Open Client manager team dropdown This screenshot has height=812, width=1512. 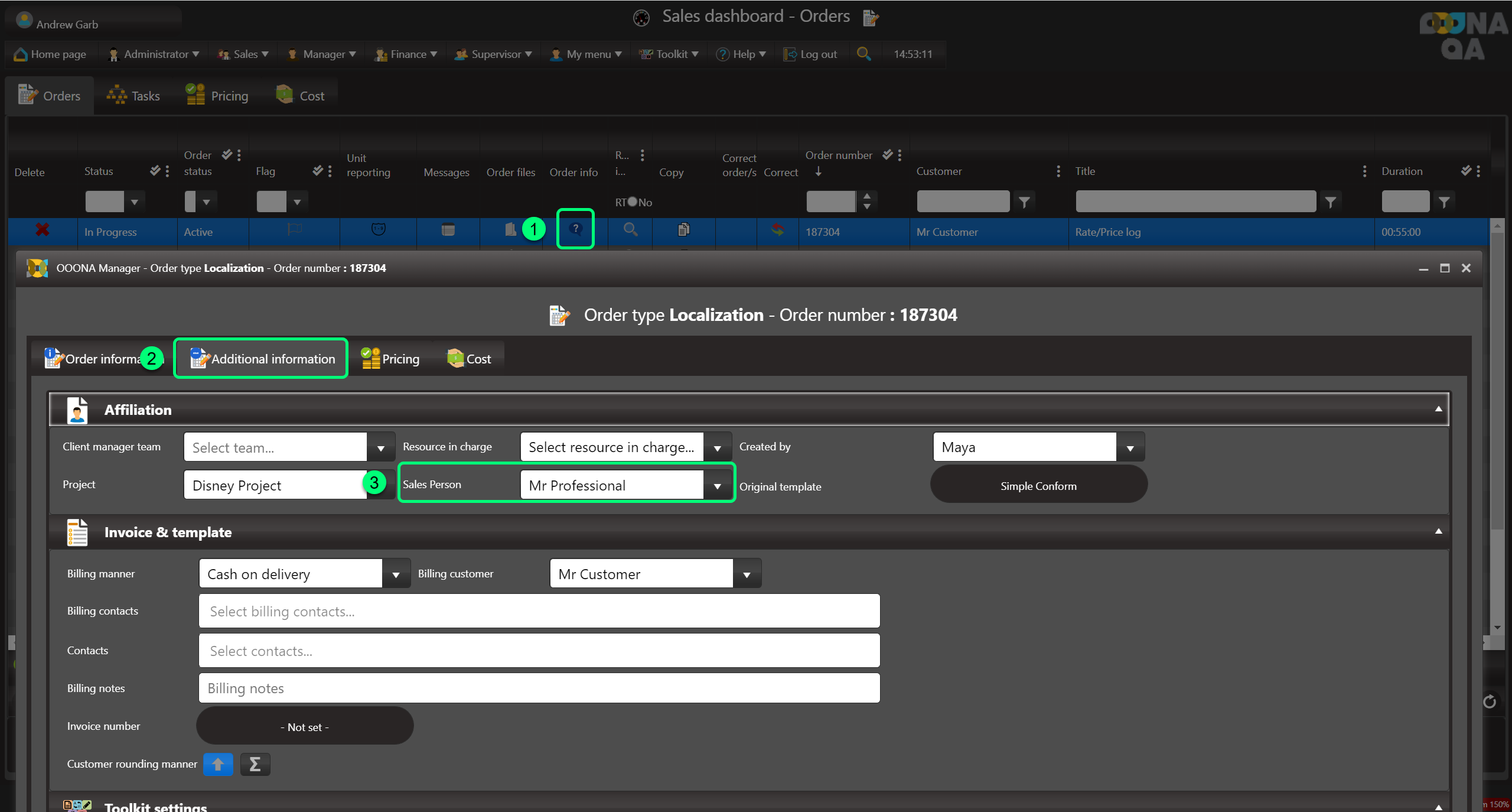[x=380, y=448]
